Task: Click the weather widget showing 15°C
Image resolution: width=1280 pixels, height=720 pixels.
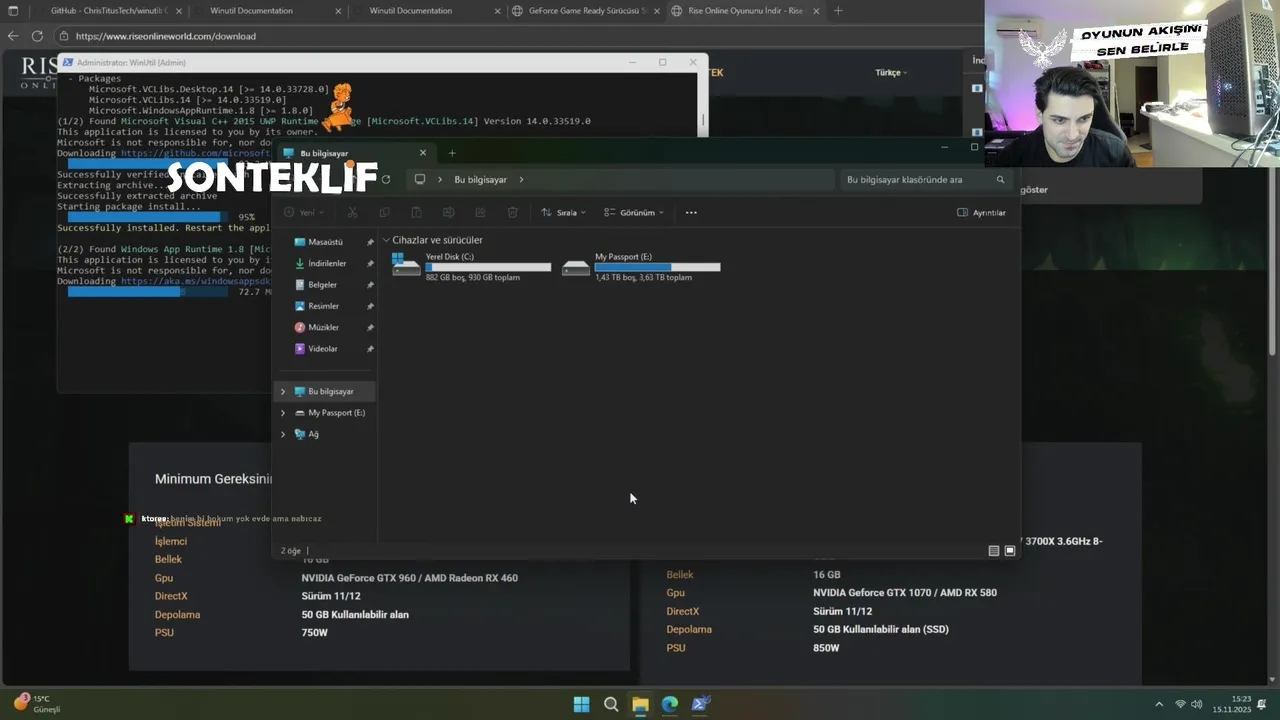Action: [x=36, y=704]
